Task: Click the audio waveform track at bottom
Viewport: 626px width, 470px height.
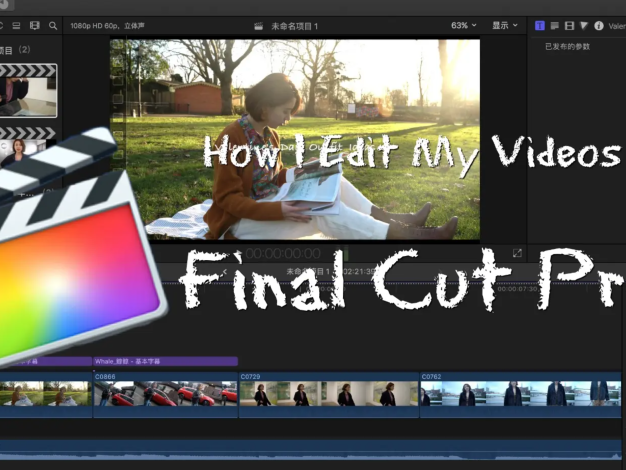Action: tap(311, 450)
